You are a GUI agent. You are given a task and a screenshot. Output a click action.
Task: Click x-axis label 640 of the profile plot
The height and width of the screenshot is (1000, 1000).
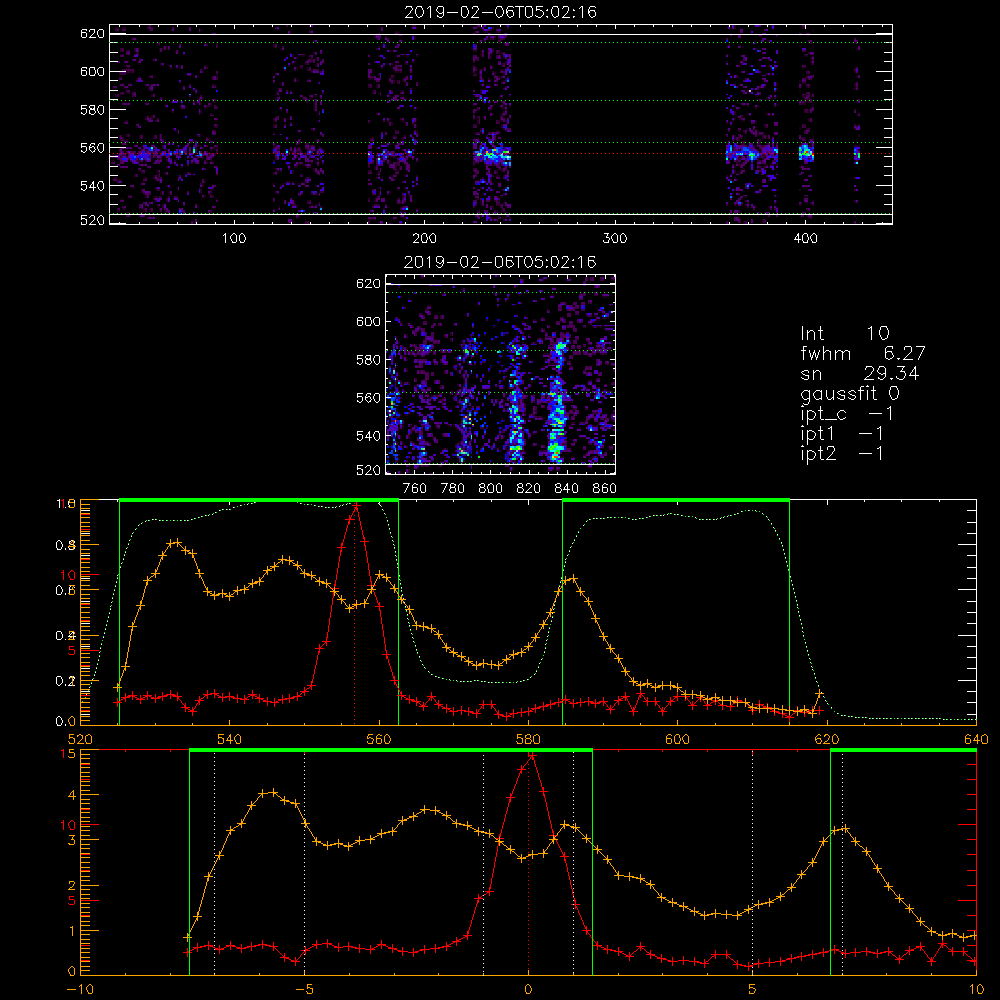(x=976, y=739)
